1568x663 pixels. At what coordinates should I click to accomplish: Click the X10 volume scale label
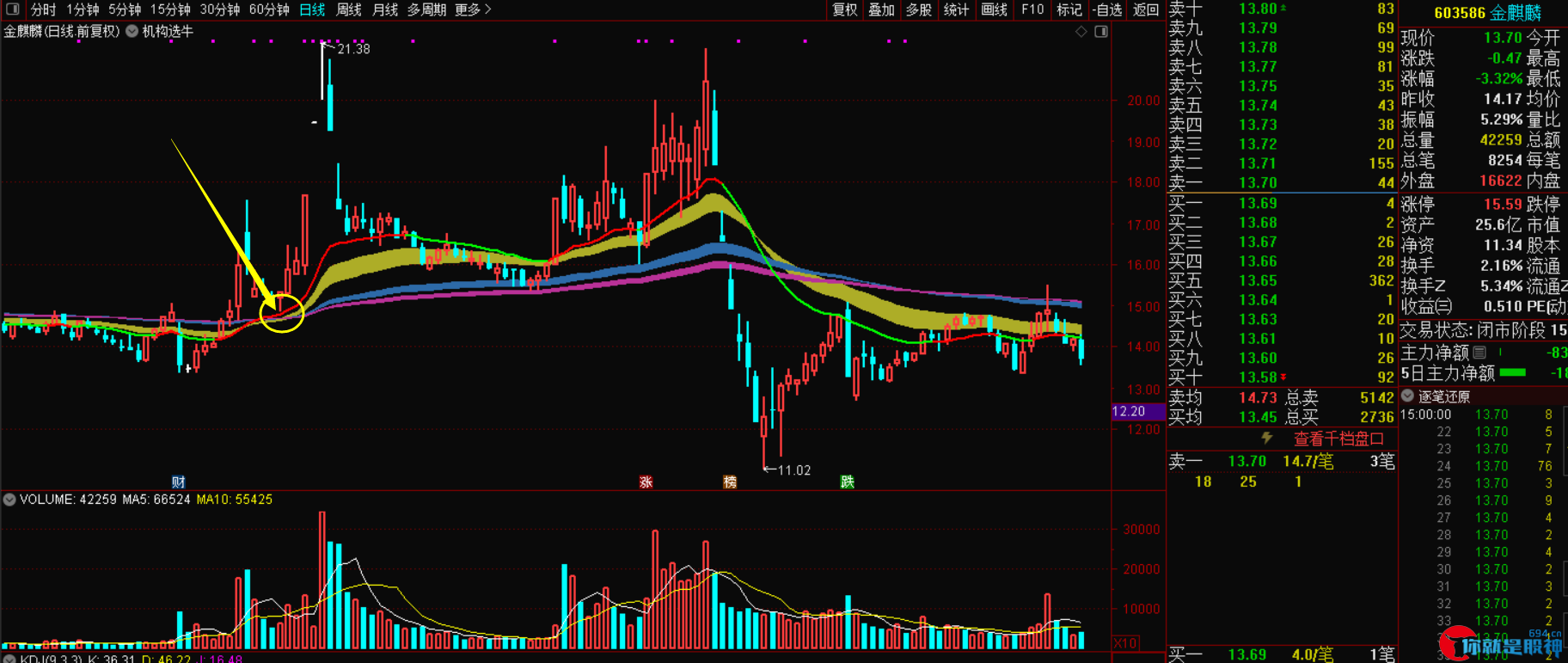pos(1125,643)
